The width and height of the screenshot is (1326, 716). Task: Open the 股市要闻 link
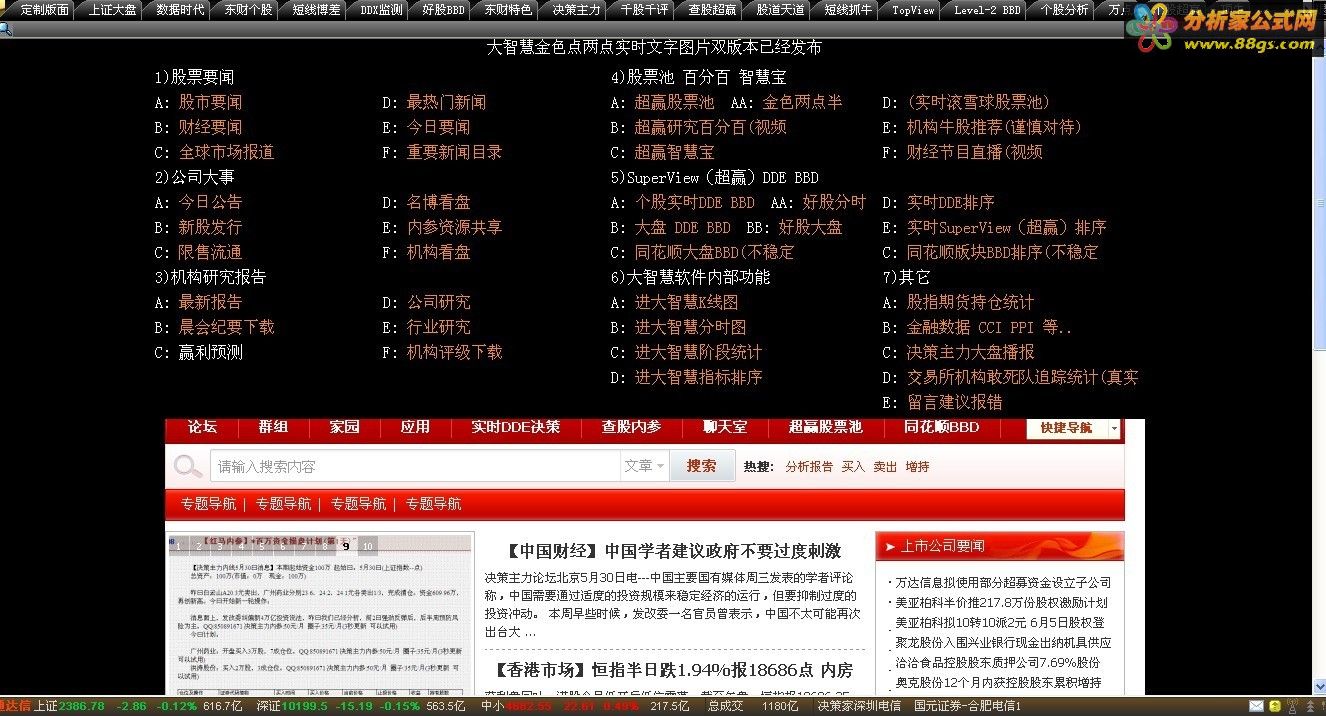tap(210, 102)
